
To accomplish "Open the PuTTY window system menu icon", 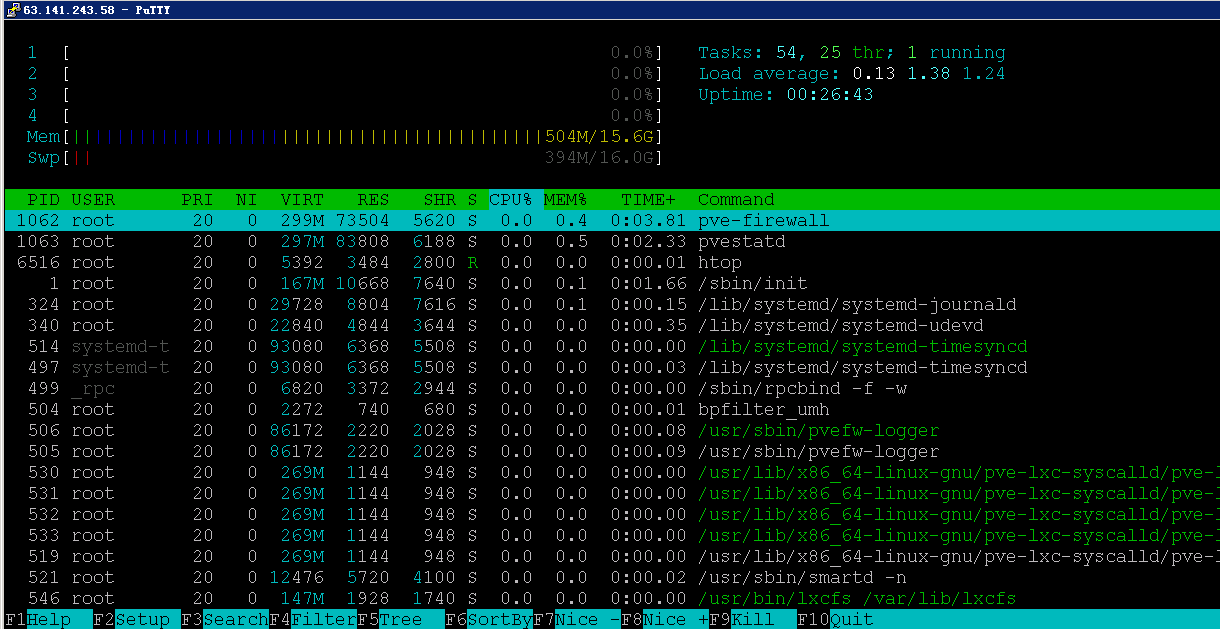I will (11, 9).
